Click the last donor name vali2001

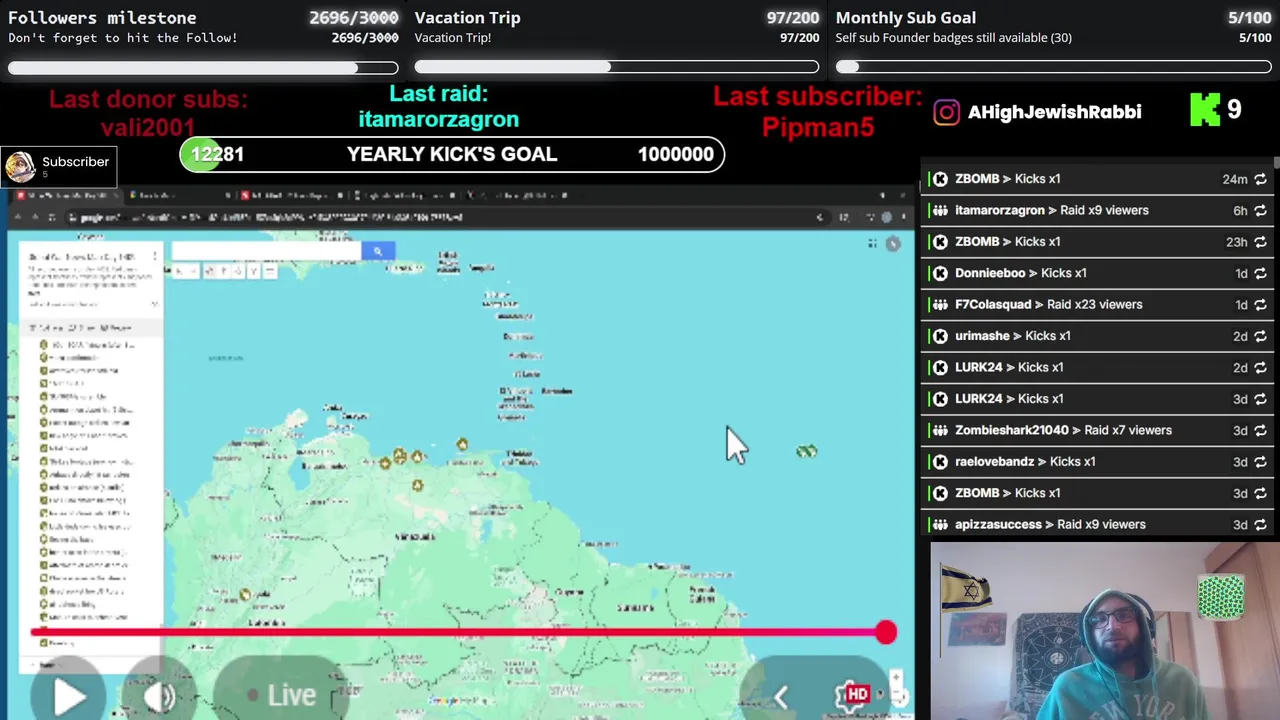point(148,127)
